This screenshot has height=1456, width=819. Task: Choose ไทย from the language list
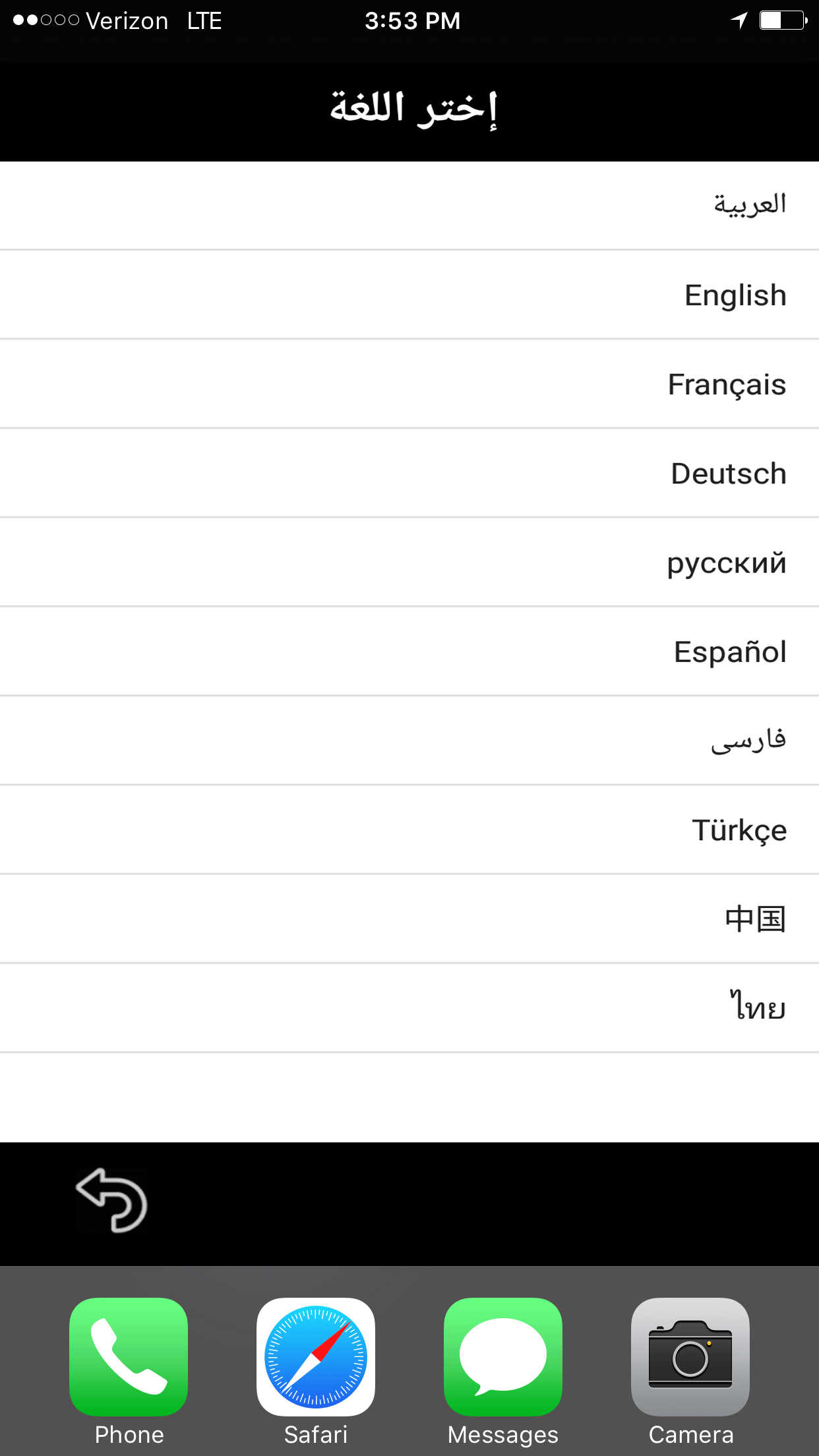[758, 1007]
